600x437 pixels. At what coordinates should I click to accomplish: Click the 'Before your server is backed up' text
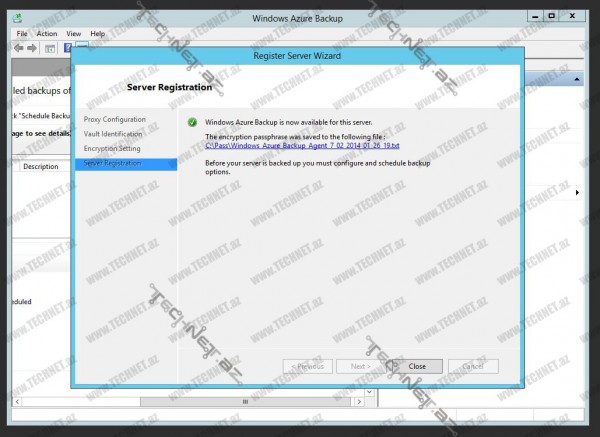click(318, 167)
